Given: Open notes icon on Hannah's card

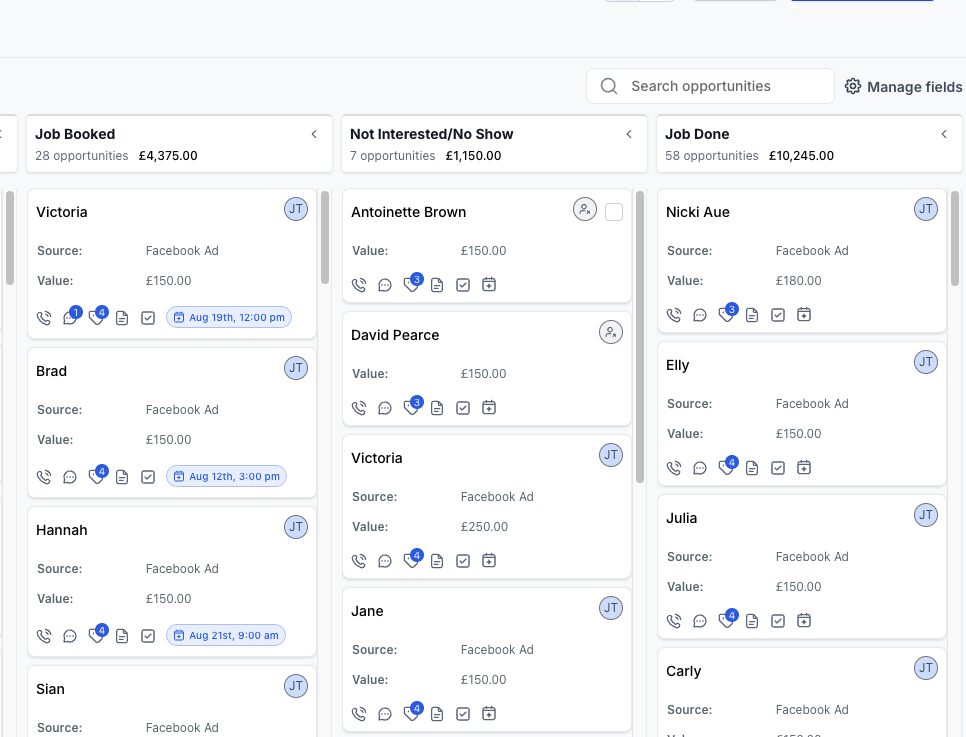Looking at the screenshot, I should coord(122,636).
